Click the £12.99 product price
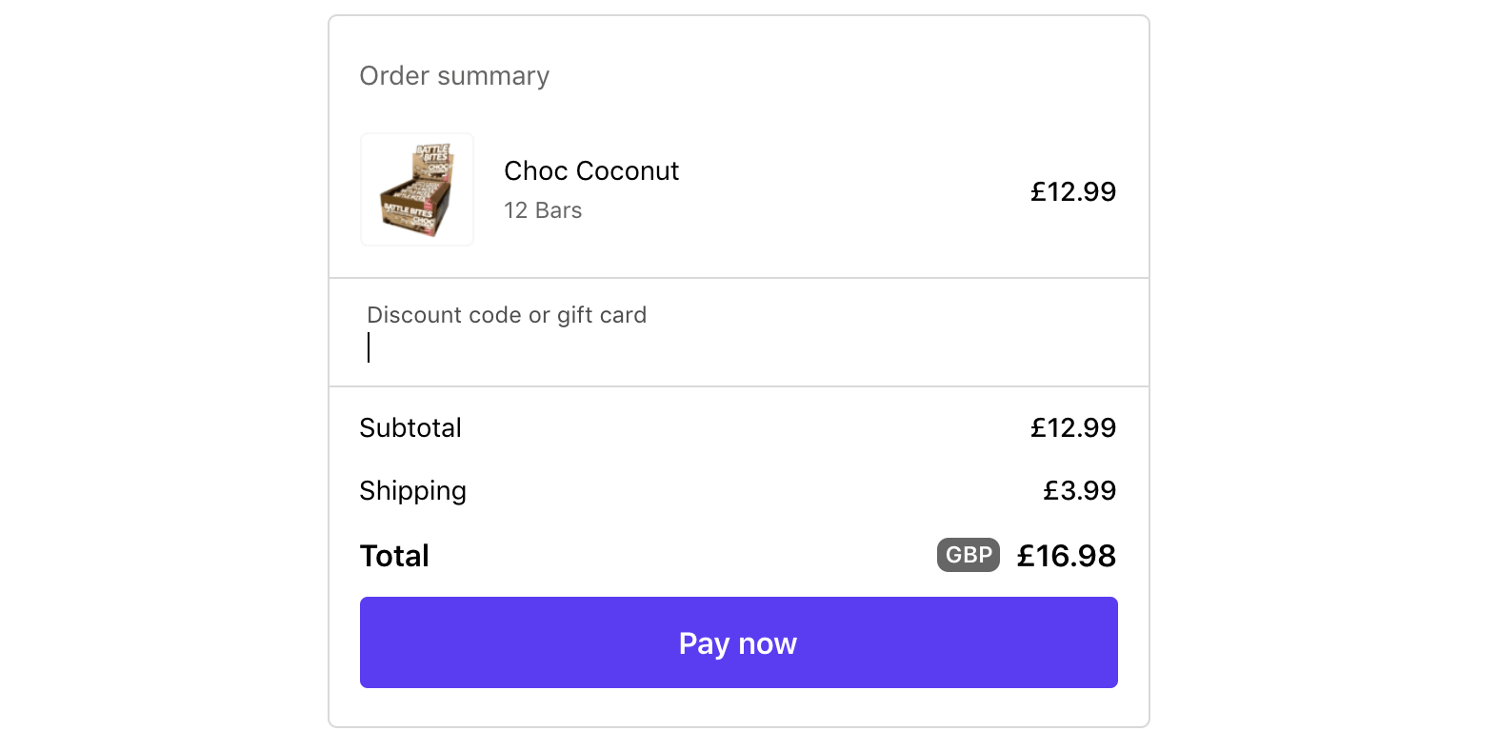Screen dimensions: 1500x750 click(1073, 191)
